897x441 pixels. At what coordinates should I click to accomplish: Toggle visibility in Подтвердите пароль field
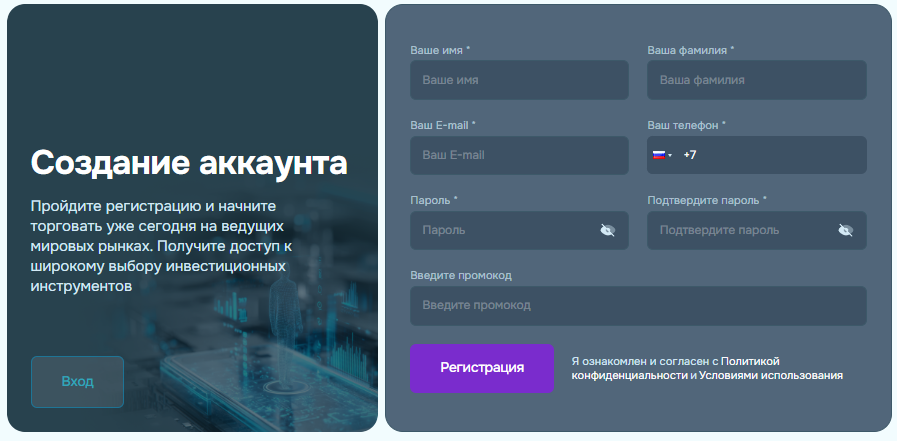click(x=845, y=231)
